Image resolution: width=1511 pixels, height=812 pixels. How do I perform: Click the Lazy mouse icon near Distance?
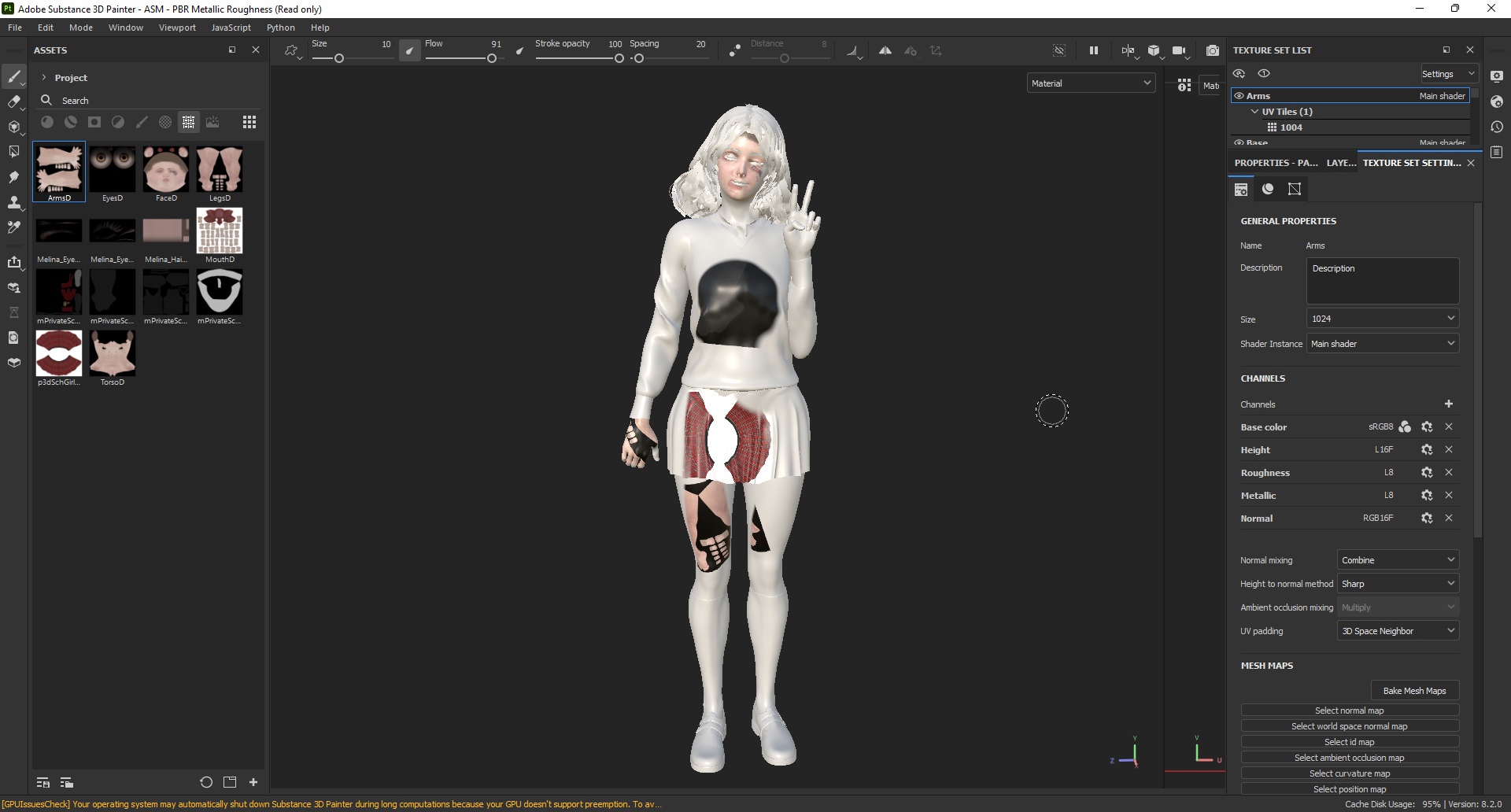[x=734, y=50]
